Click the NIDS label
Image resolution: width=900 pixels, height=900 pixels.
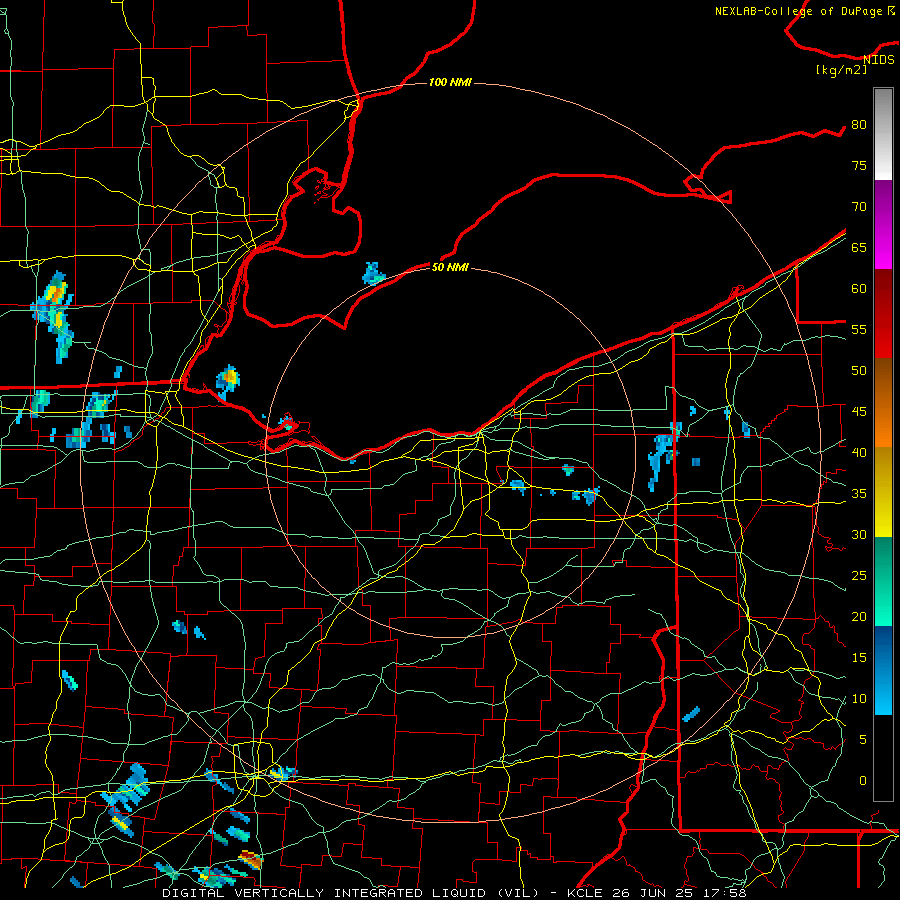[878, 60]
